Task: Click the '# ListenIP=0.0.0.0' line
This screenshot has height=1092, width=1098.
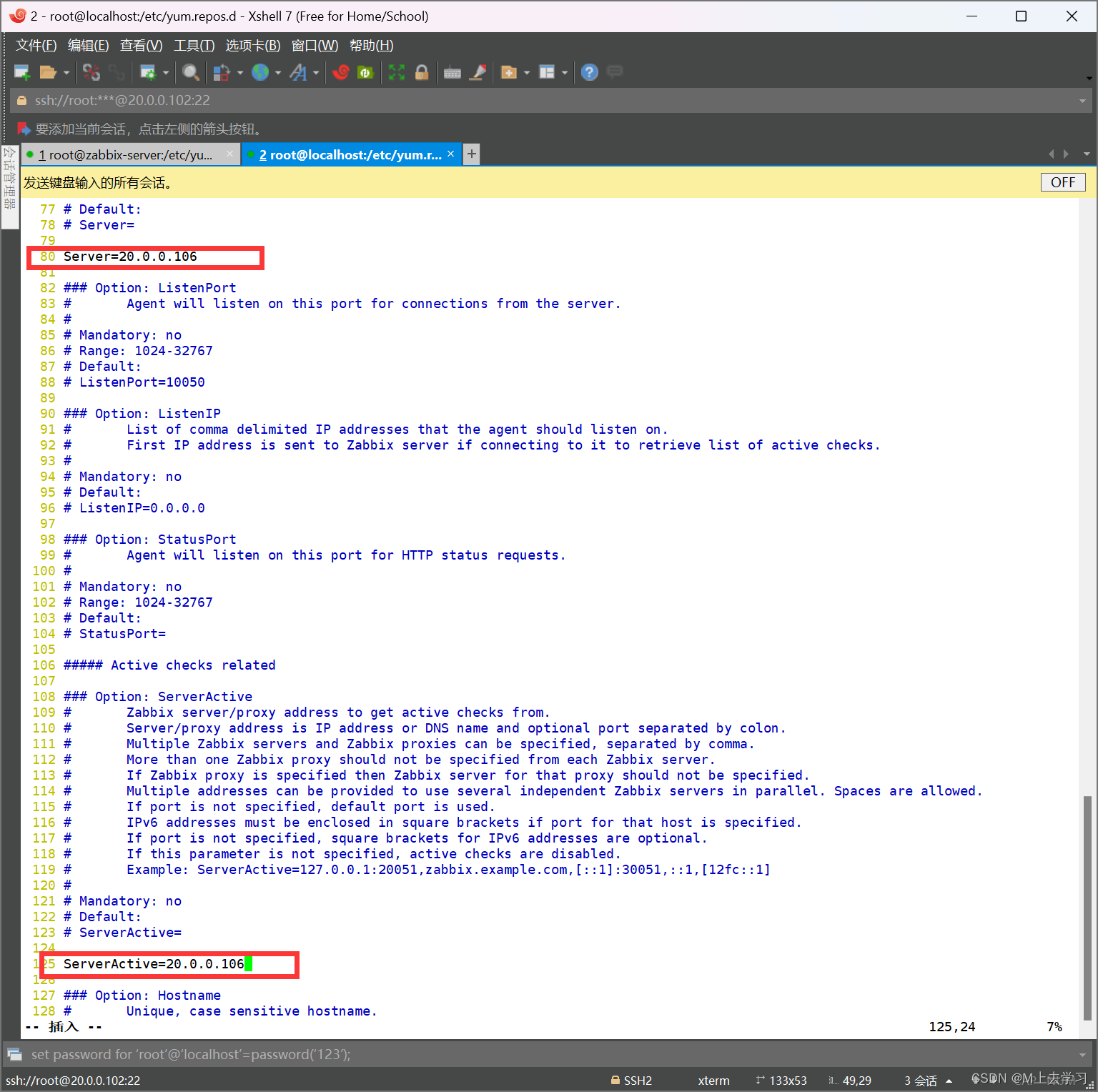Action: (134, 508)
